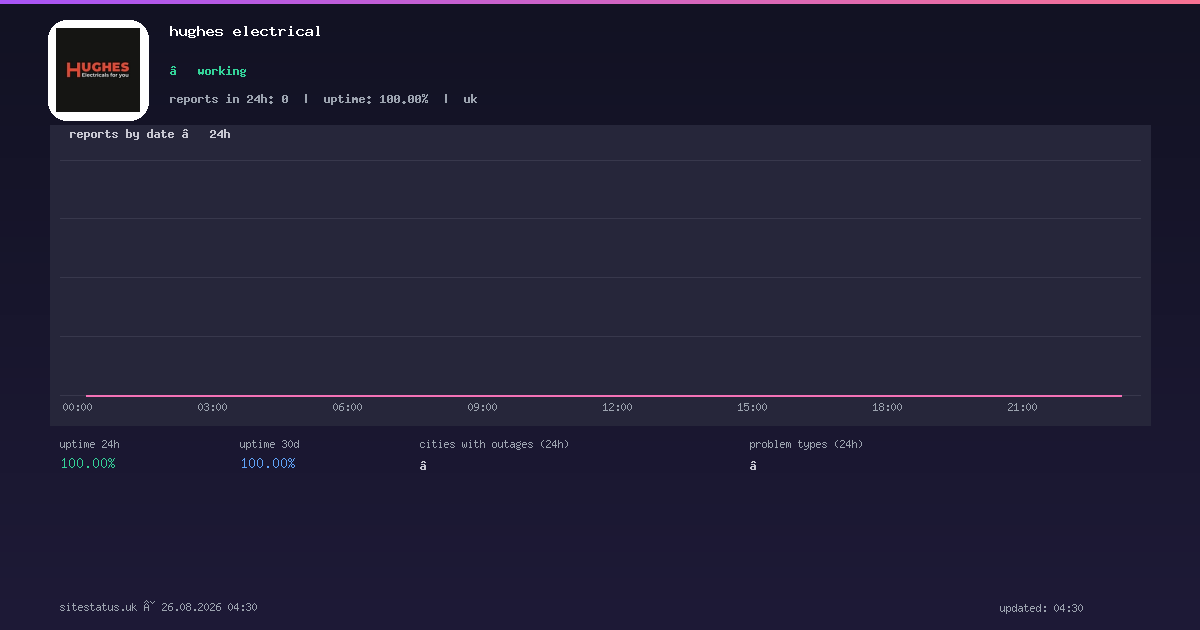The image size is (1200, 630).
Task: Click the uk region label
Action: [470, 99]
